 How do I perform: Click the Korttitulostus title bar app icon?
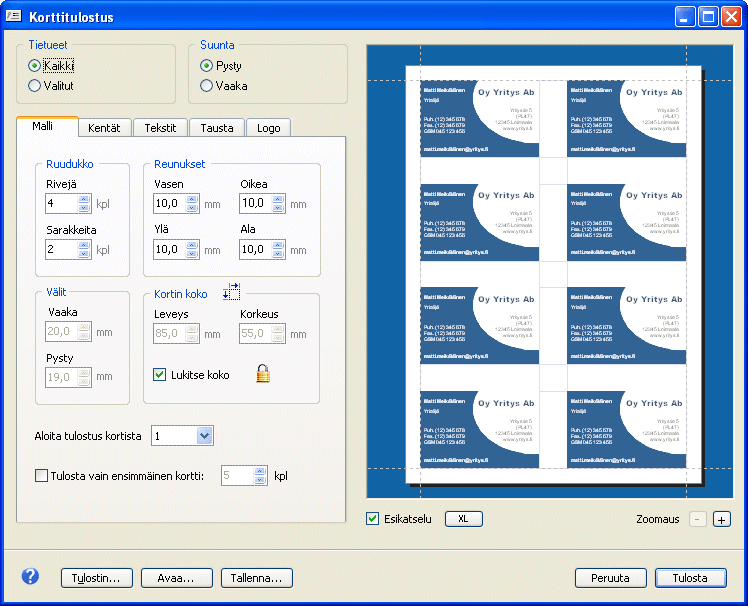click(x=14, y=17)
